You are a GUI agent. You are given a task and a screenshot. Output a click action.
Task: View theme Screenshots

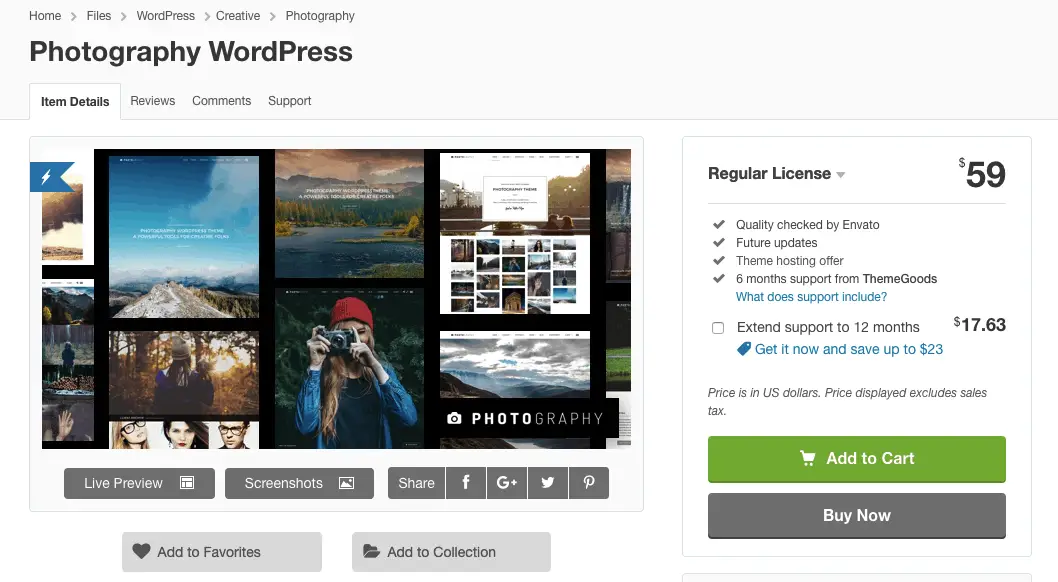[300, 484]
